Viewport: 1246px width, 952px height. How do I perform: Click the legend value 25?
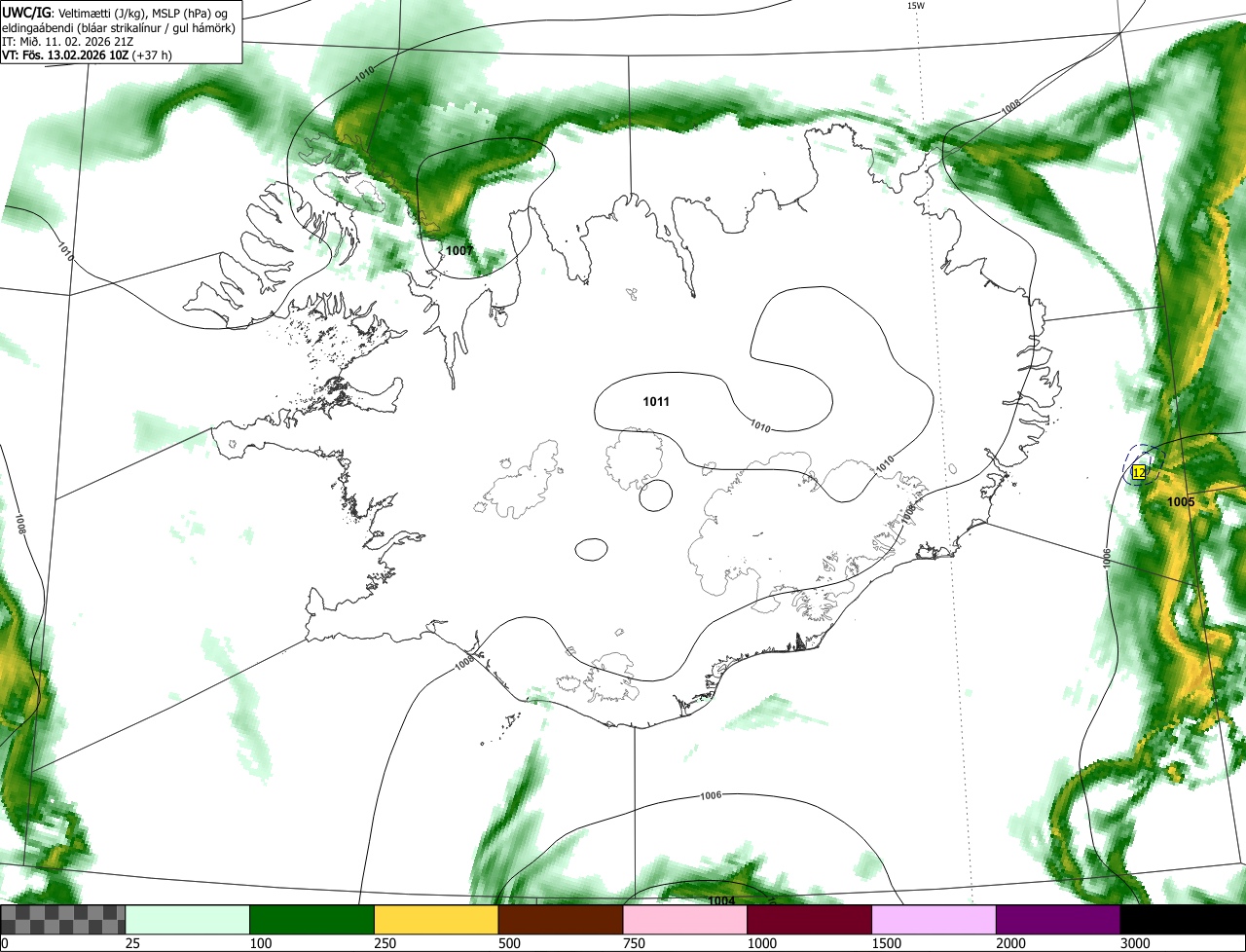[x=131, y=943]
